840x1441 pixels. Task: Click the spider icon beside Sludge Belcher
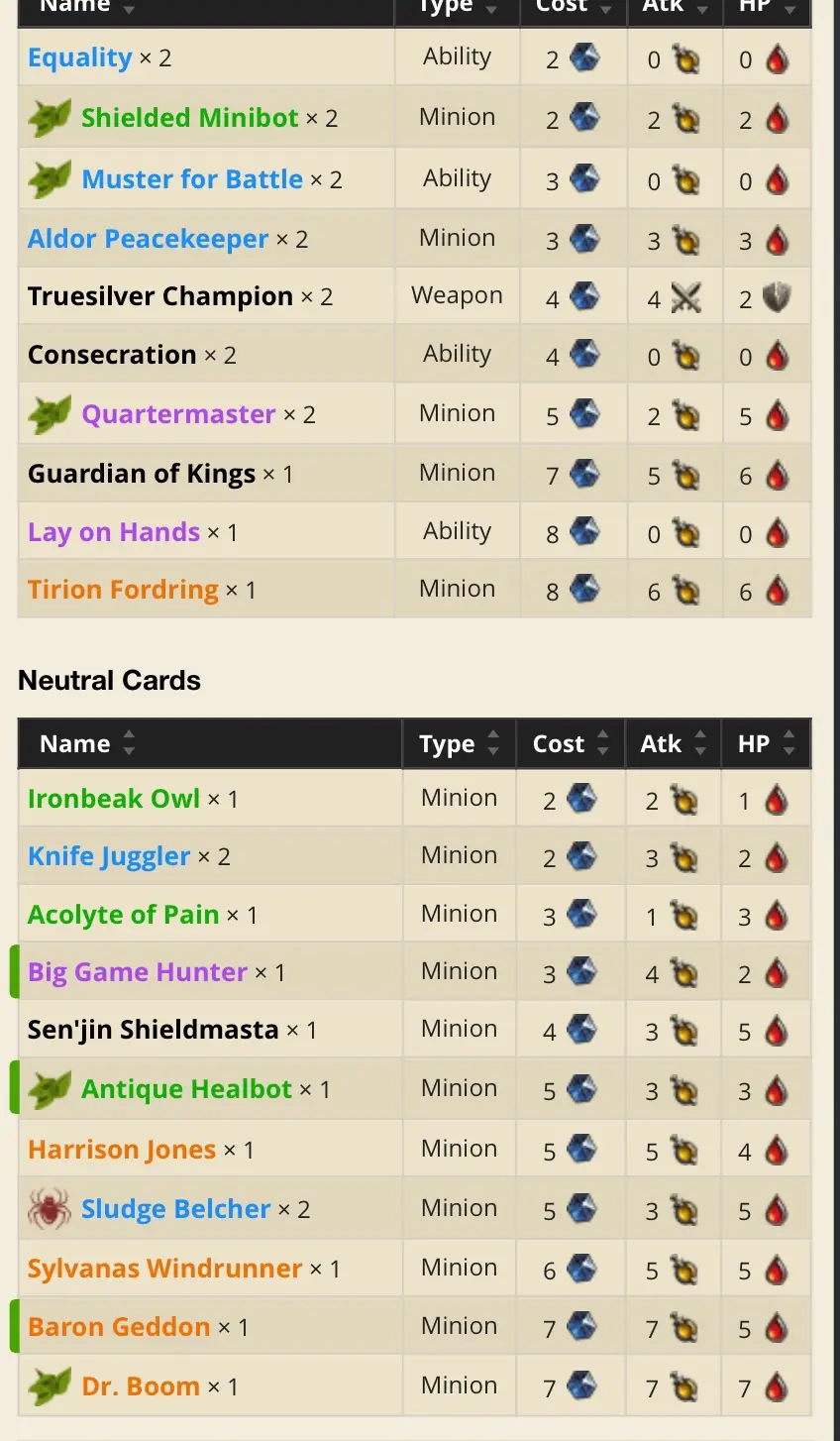[x=49, y=1209]
